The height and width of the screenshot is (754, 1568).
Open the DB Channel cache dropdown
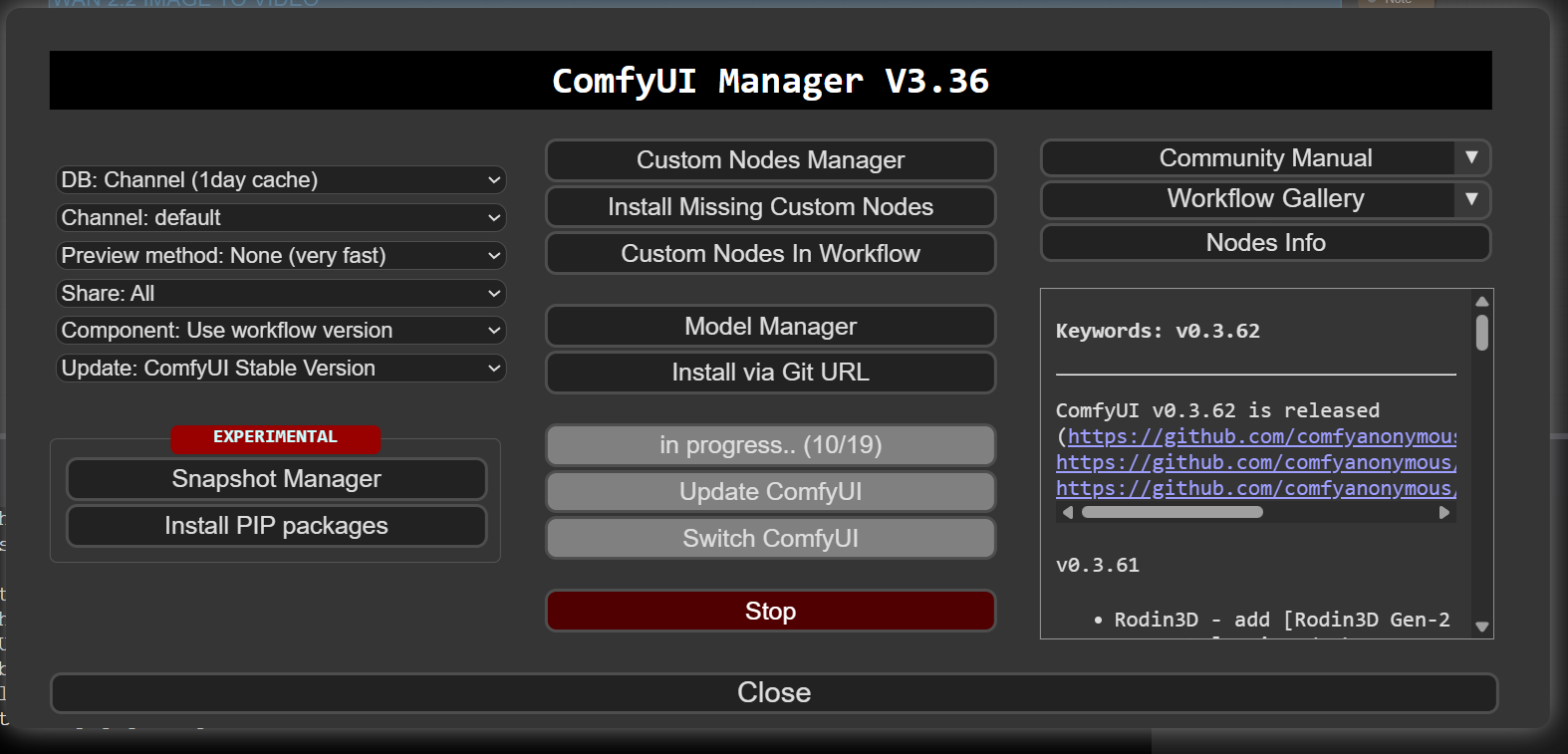point(281,180)
